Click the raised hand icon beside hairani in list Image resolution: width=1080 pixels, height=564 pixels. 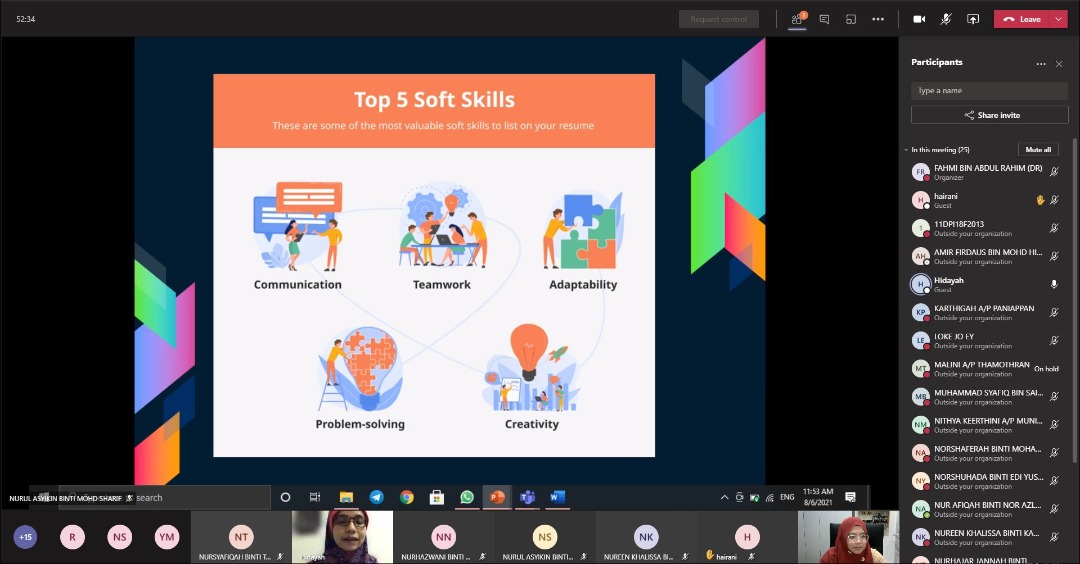(x=1040, y=200)
